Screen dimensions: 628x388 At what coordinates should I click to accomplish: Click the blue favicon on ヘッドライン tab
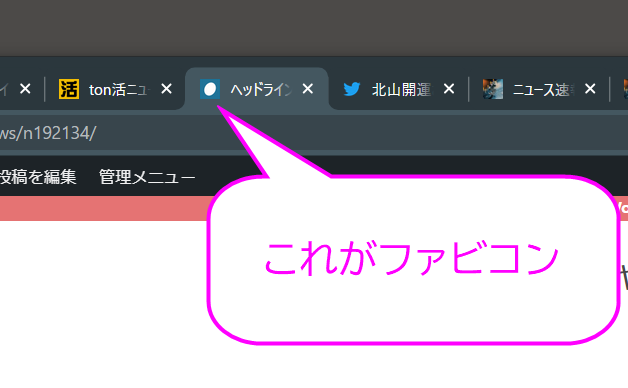tap(210, 89)
